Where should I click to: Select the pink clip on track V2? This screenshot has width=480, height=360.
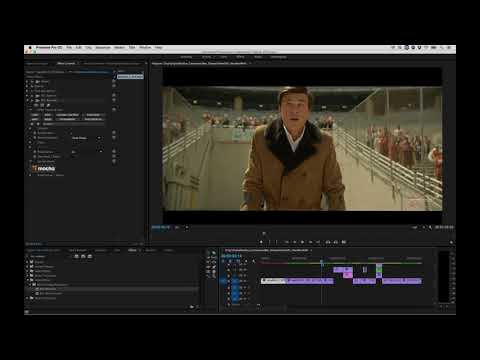pyautogui.click(x=348, y=275)
